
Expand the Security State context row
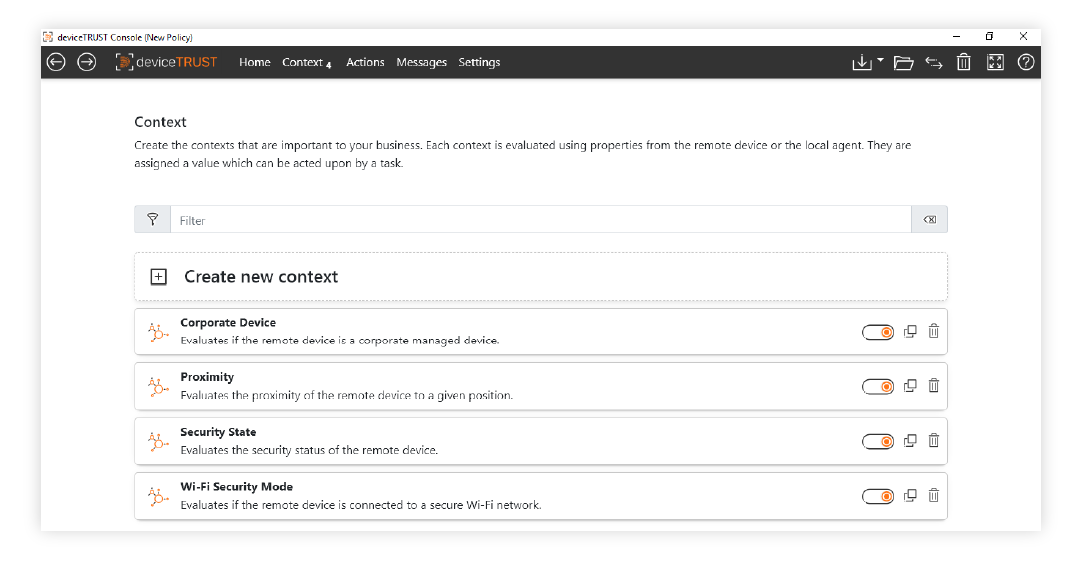(x=500, y=441)
